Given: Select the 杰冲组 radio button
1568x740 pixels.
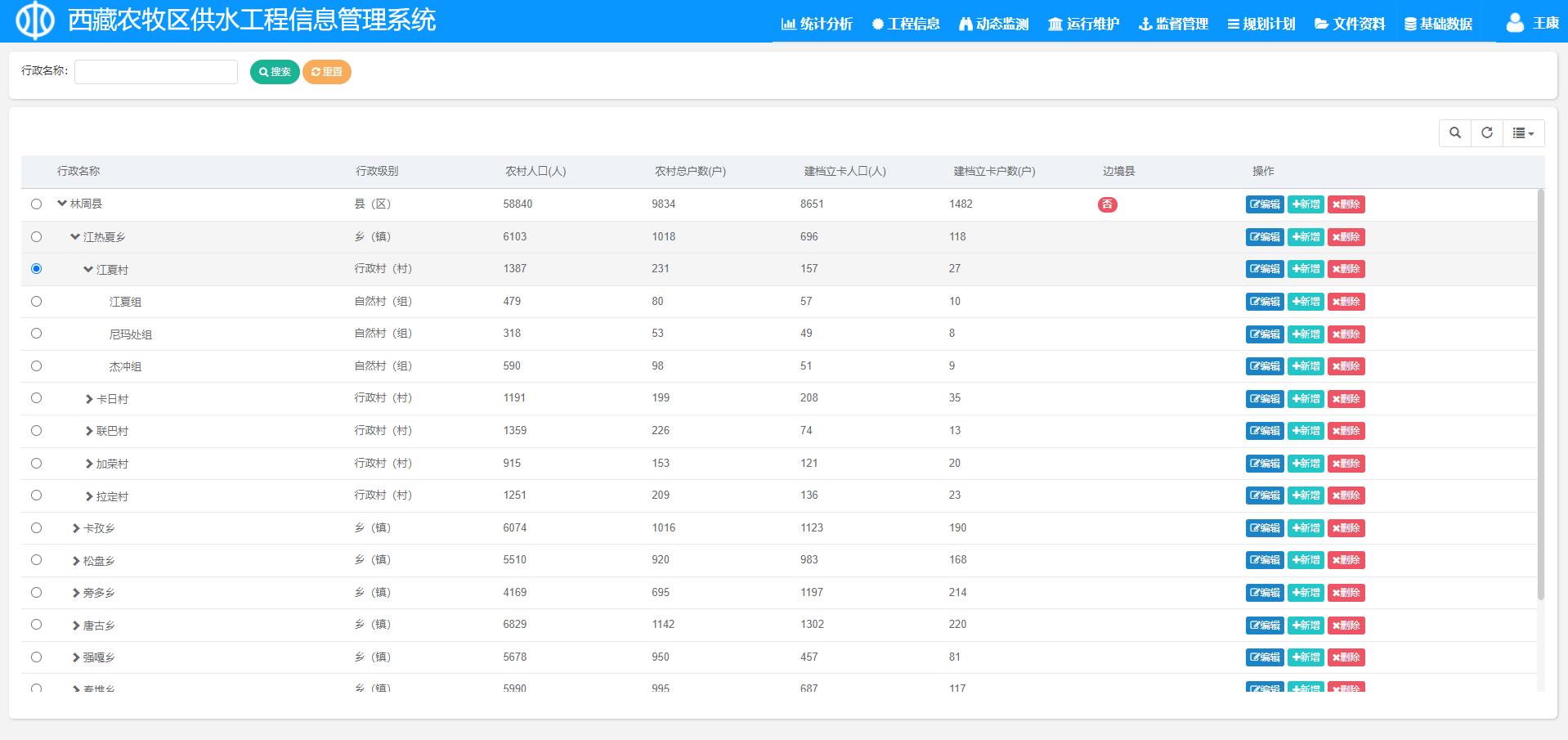Looking at the screenshot, I should pyautogui.click(x=36, y=366).
